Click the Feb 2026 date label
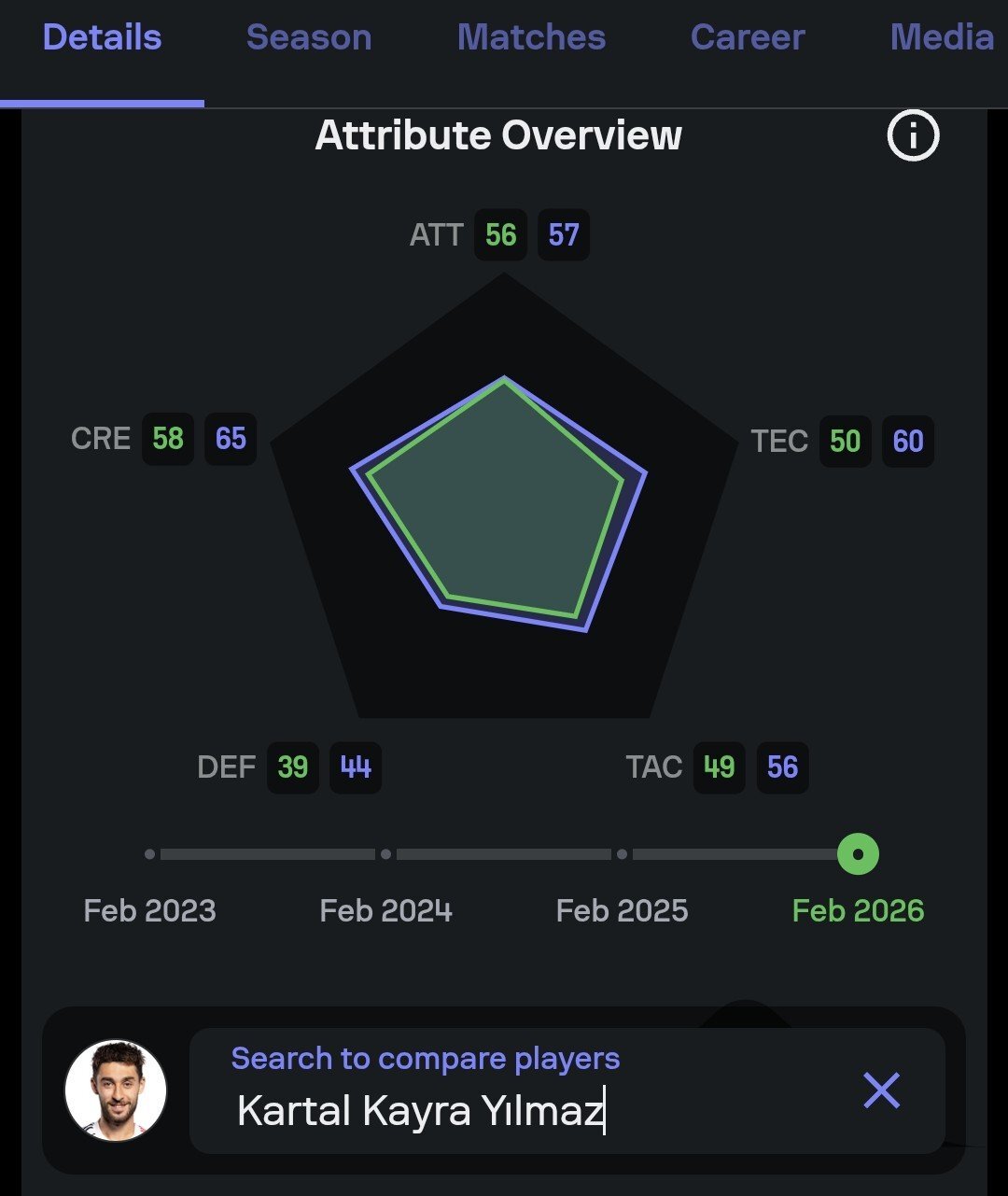Viewport: 1008px width, 1196px height. 858,910
